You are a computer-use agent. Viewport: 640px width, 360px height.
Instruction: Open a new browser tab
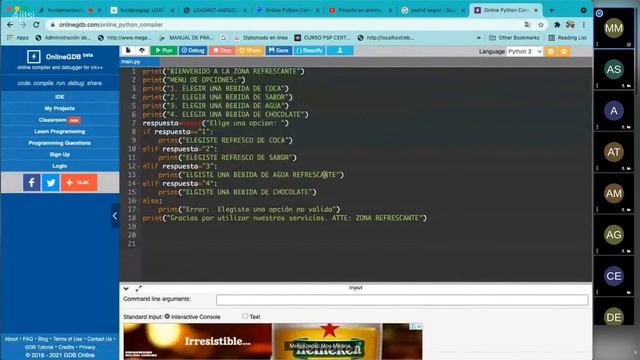tap(551, 10)
